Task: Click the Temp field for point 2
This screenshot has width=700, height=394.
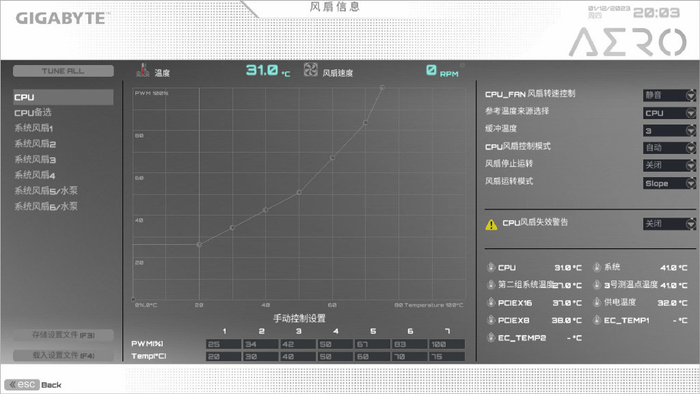Action: 261,357
